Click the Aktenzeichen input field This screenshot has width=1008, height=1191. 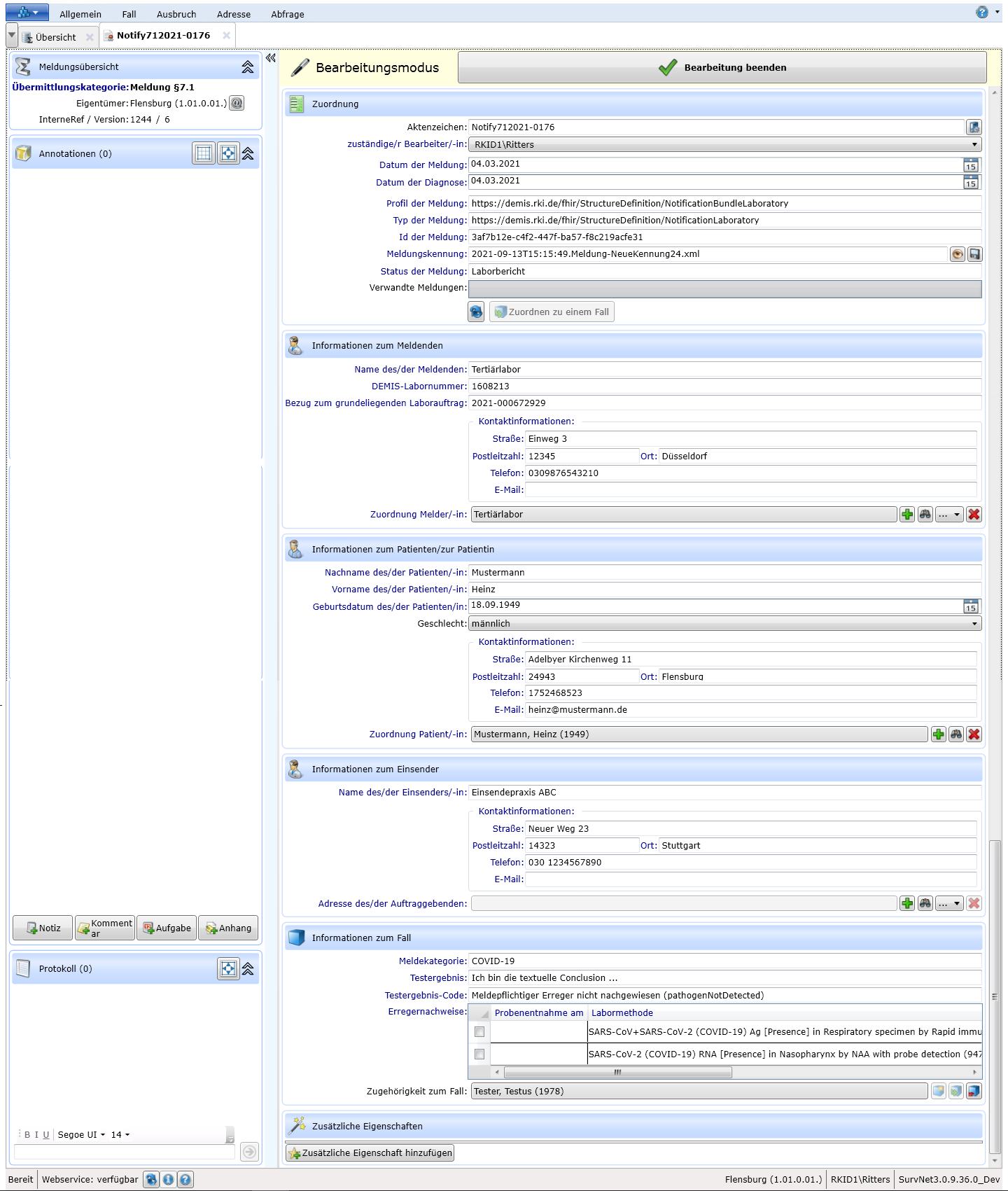[715, 127]
